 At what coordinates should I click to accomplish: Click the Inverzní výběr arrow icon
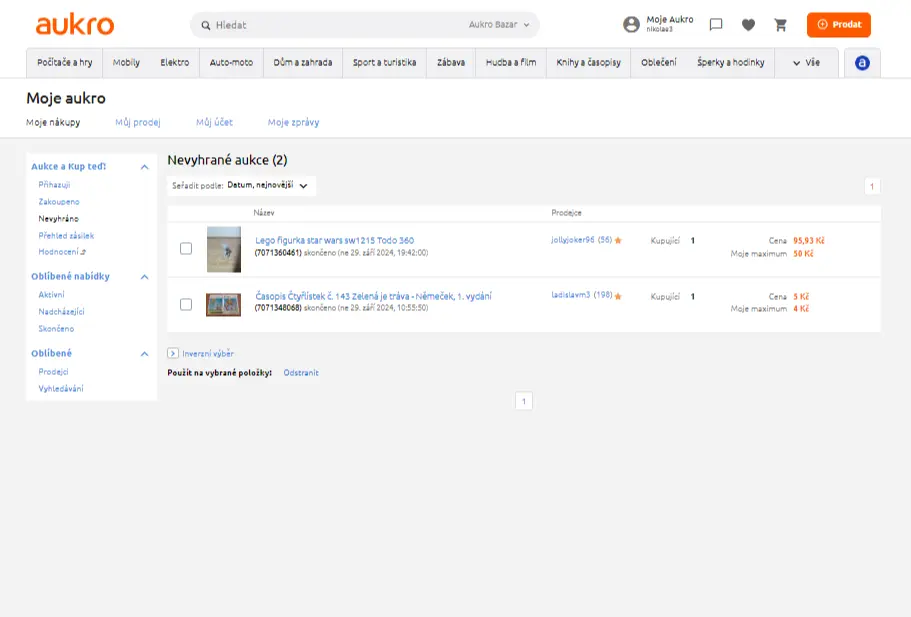point(173,353)
